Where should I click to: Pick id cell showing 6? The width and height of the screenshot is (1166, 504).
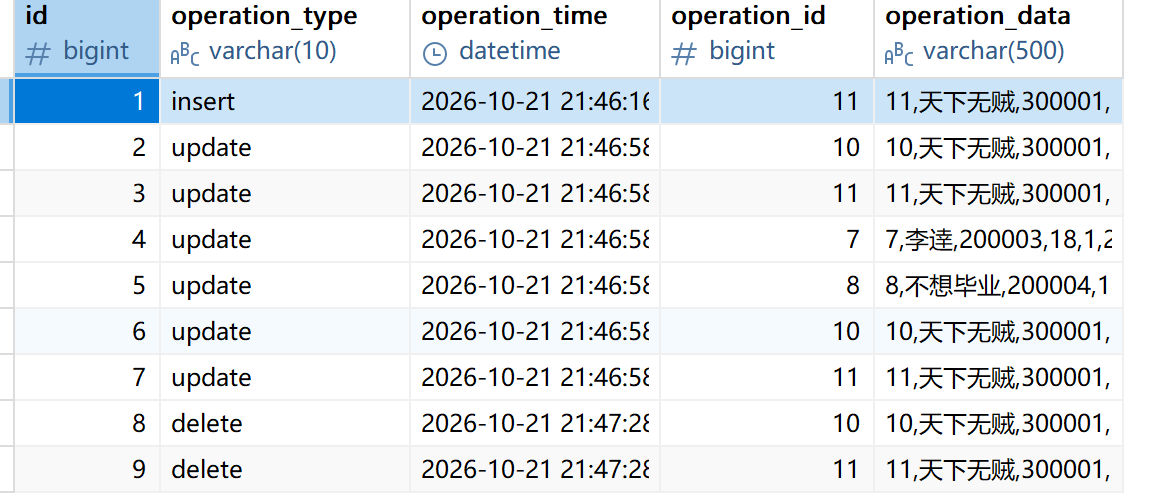pos(87,332)
